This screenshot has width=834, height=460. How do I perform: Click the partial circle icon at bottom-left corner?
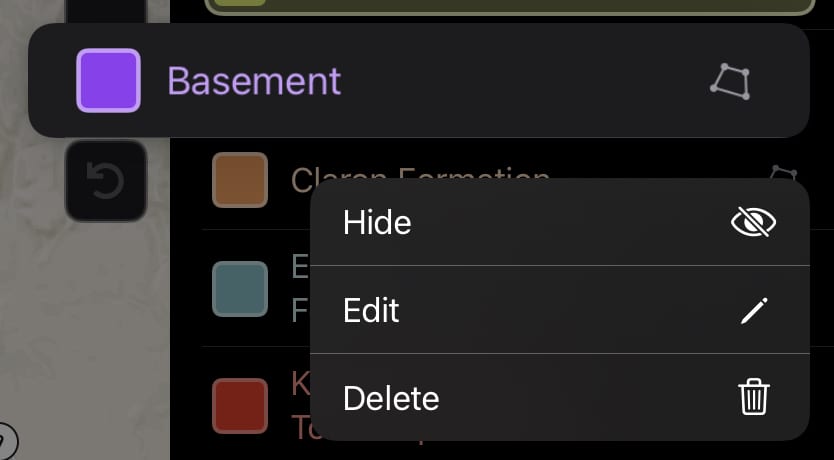coord(5,438)
